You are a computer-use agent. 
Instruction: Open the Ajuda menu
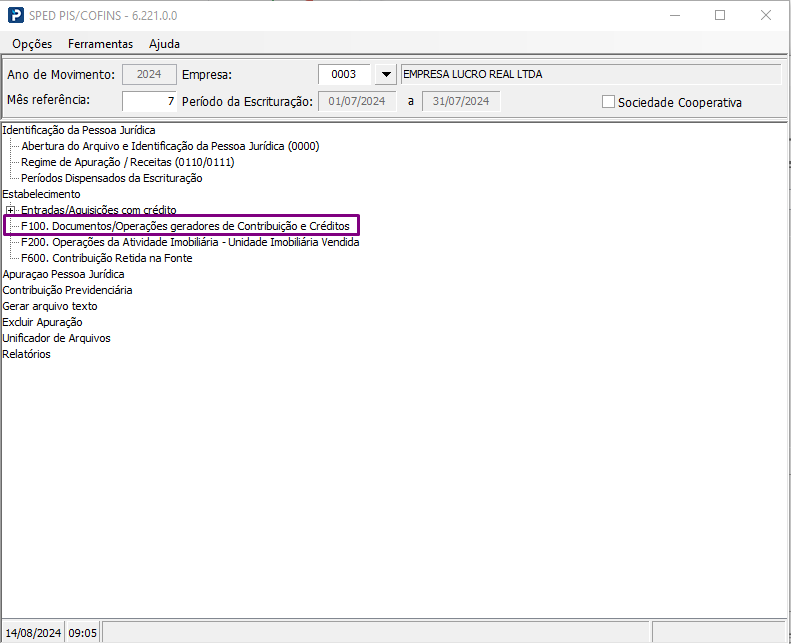click(x=164, y=44)
